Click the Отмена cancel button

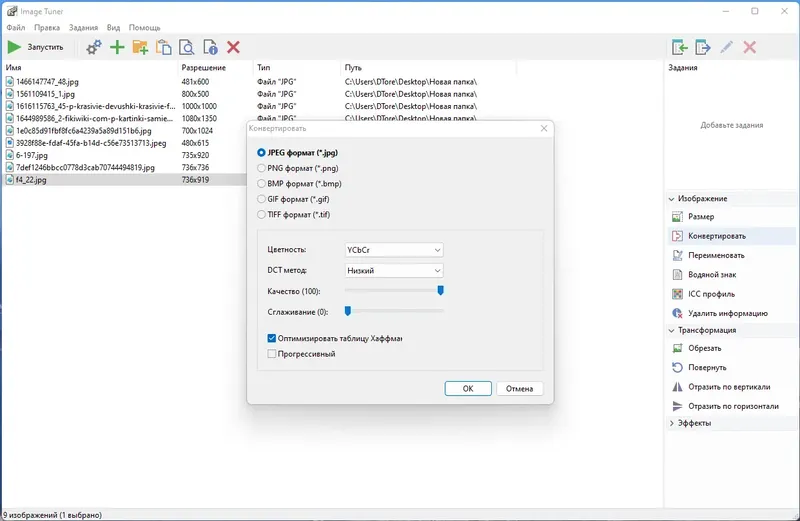point(519,388)
